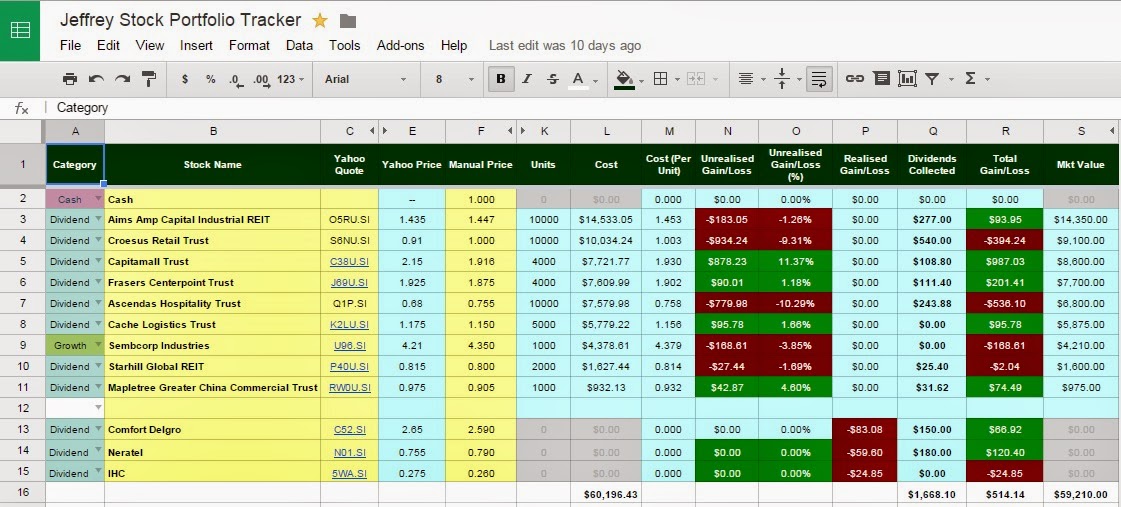Screen dimensions: 1121x507
Task: Open the RW0U.SI Yahoo quote link
Action: pos(349,388)
